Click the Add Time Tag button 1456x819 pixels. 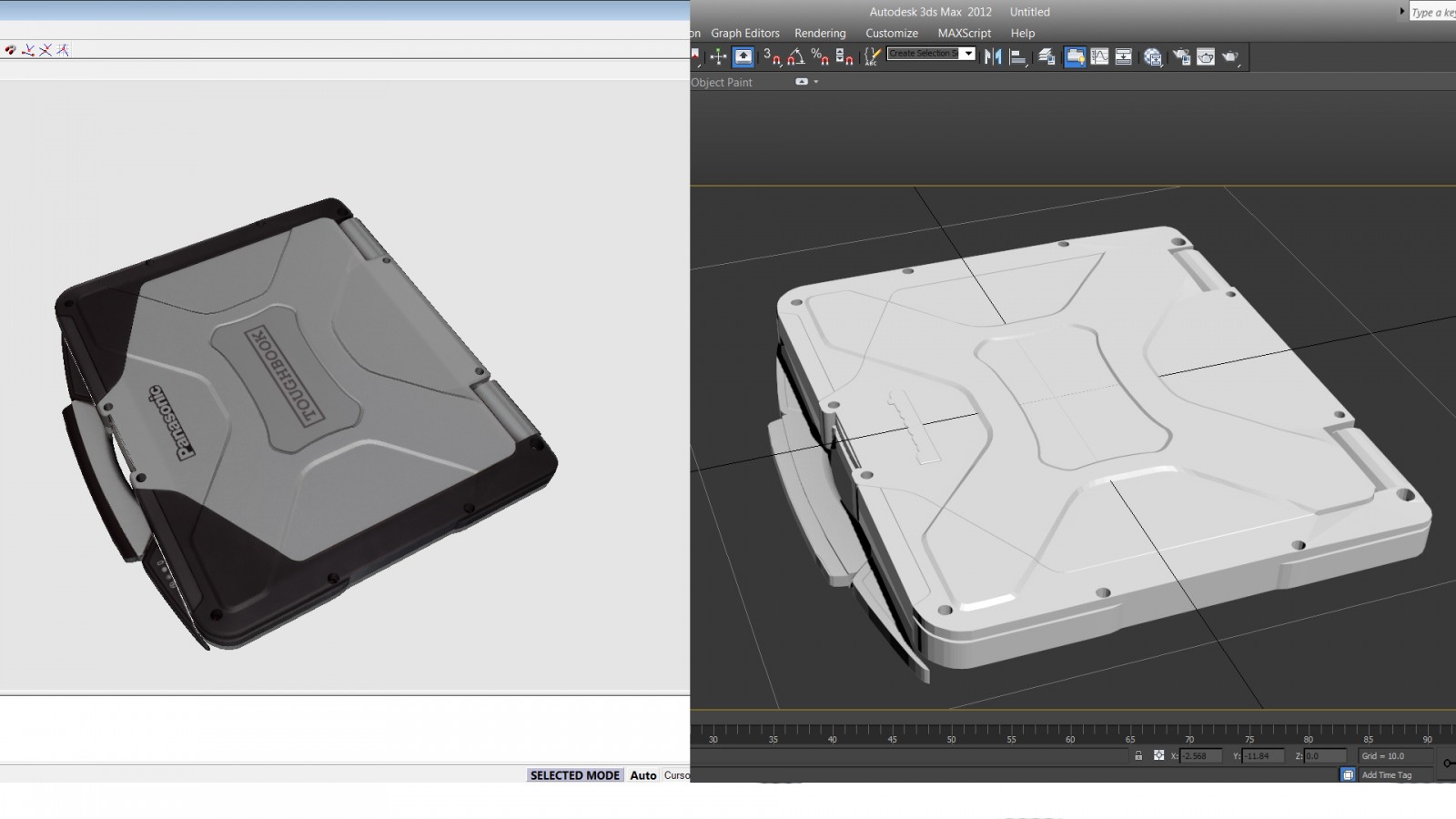click(1386, 775)
